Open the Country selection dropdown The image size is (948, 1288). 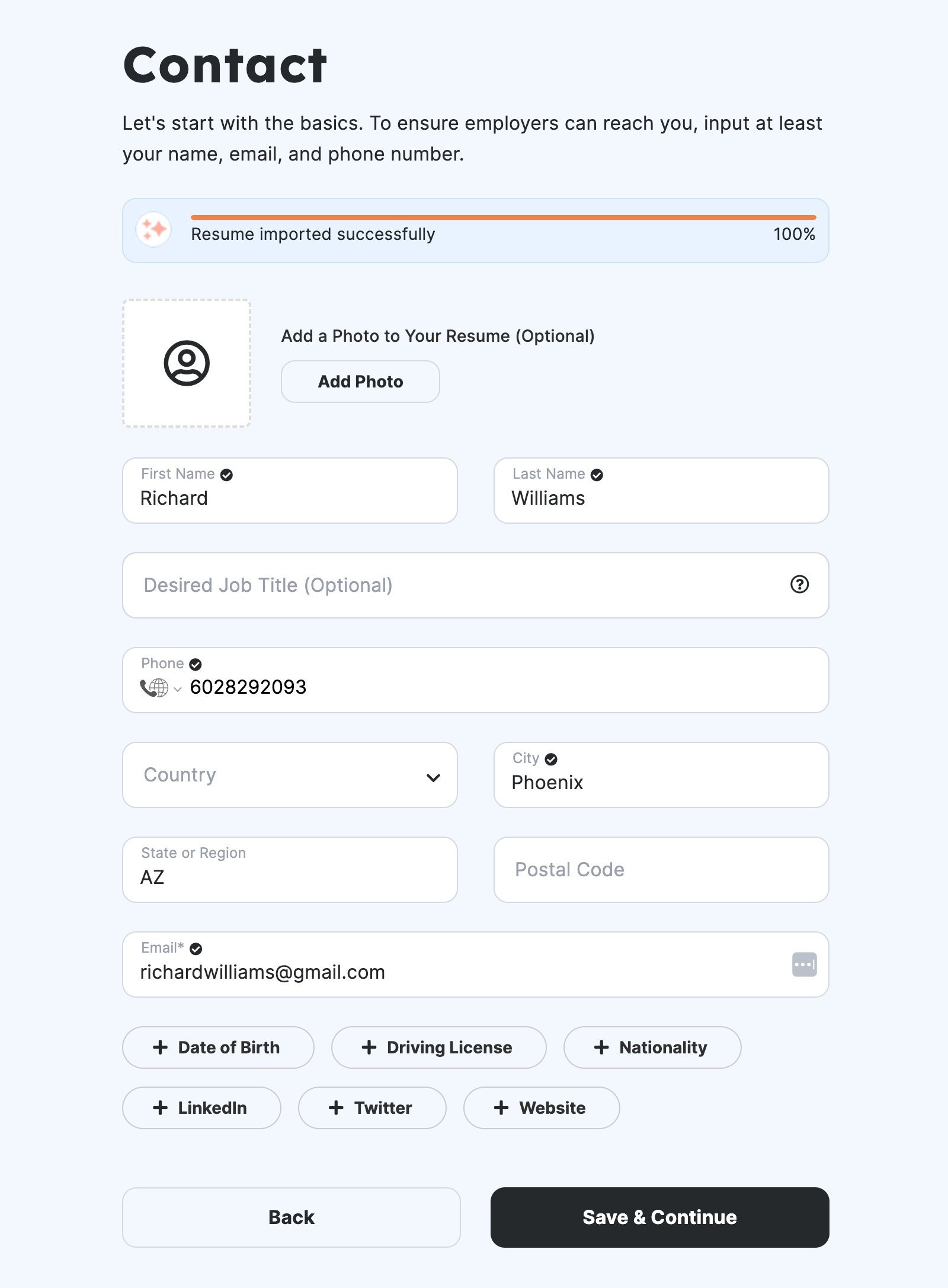(289, 775)
